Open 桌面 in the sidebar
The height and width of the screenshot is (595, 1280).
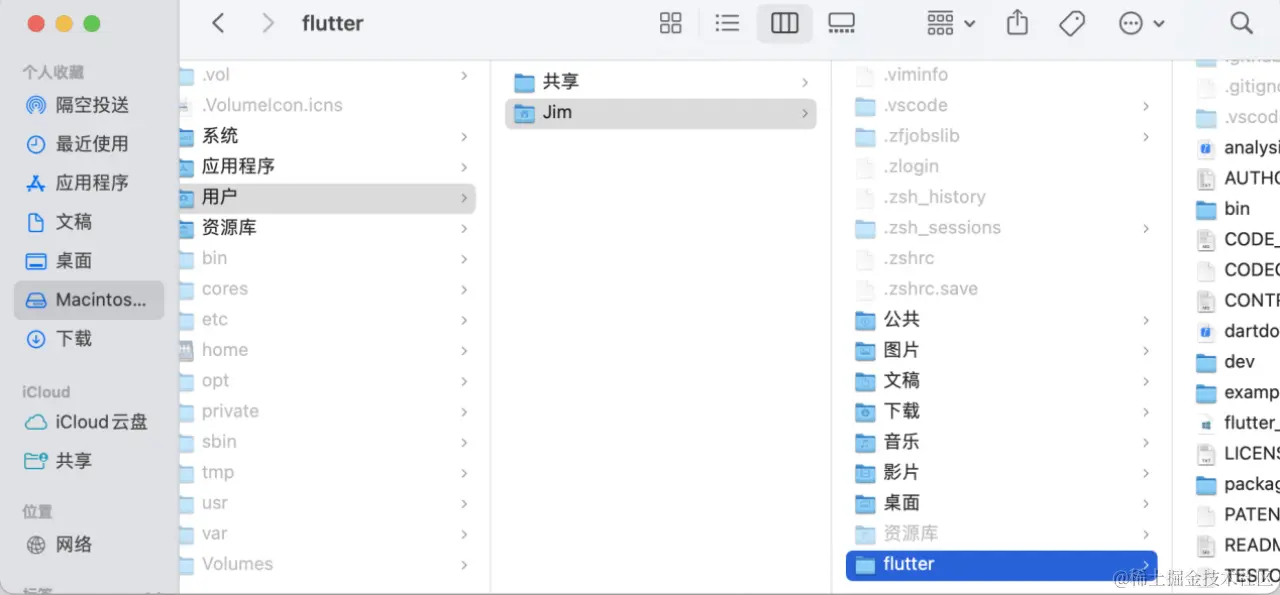(88, 261)
